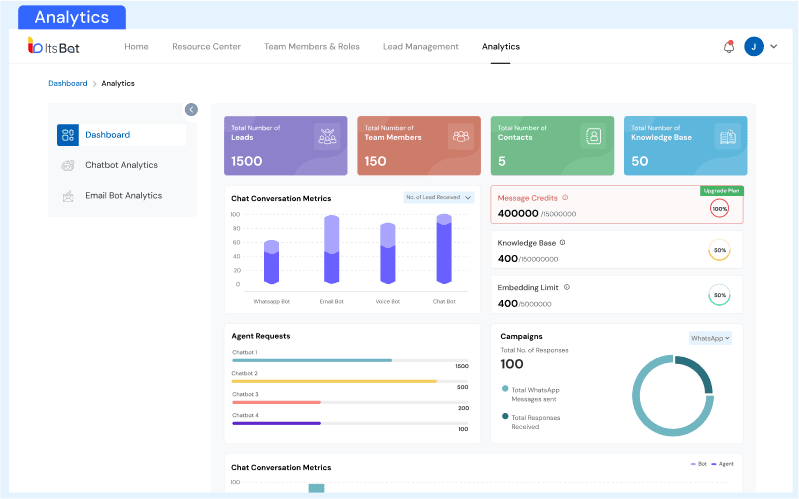Click the Chatbot Analytics sidebar icon
This screenshot has height=499, width=799.
coord(68,165)
